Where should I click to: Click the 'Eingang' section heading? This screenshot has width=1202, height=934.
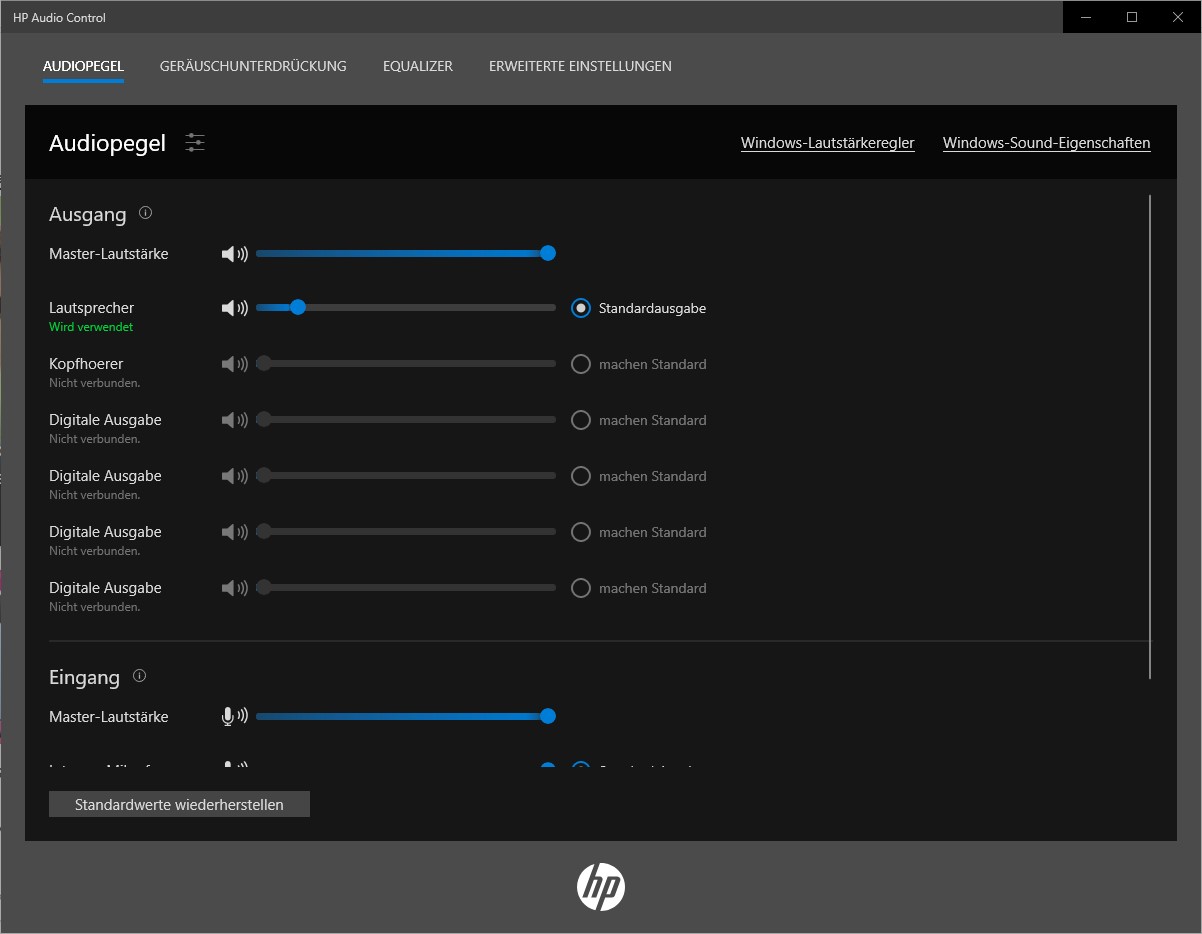point(84,677)
